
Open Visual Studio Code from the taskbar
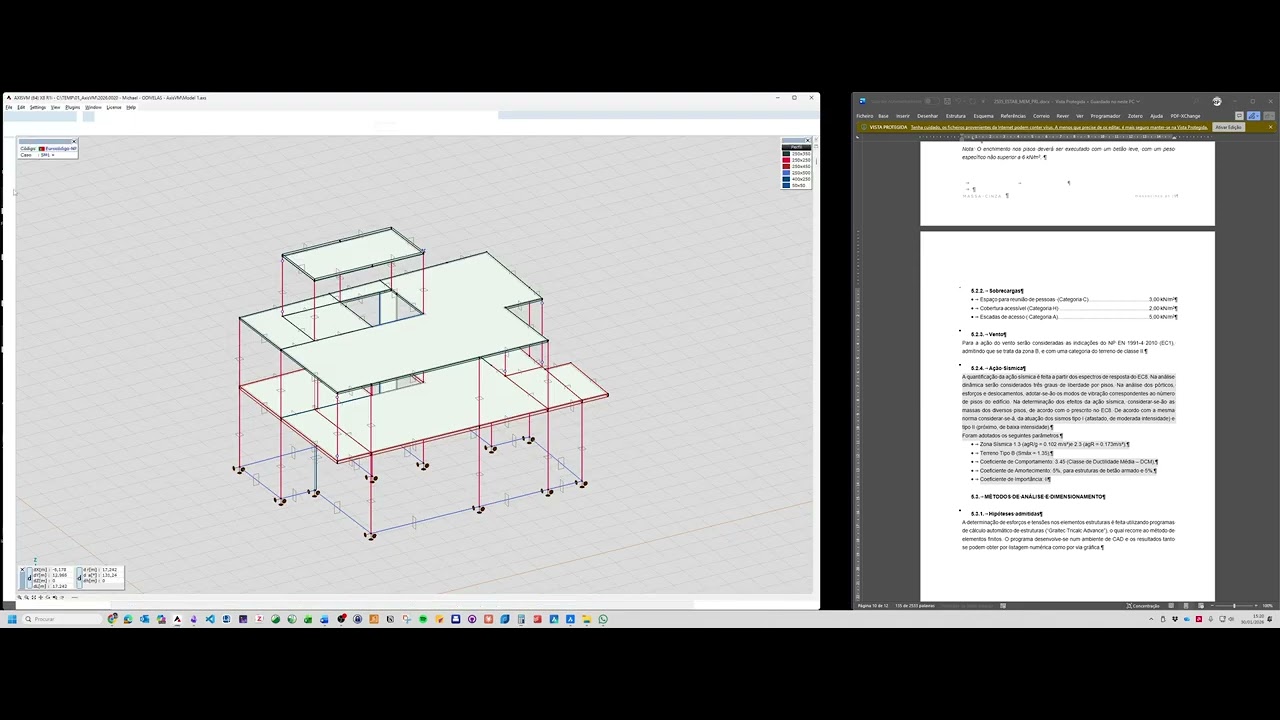210,619
